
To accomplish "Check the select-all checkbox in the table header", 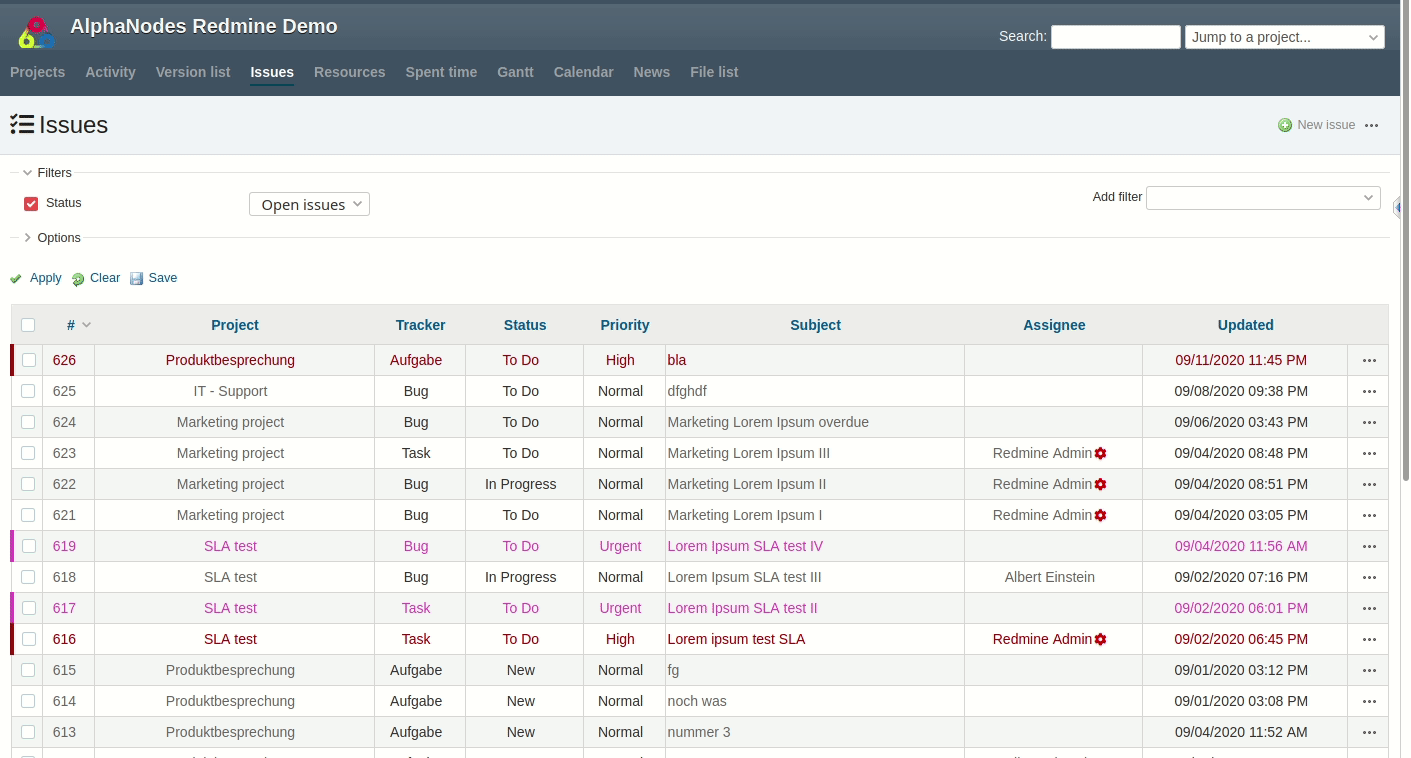I will (28, 325).
